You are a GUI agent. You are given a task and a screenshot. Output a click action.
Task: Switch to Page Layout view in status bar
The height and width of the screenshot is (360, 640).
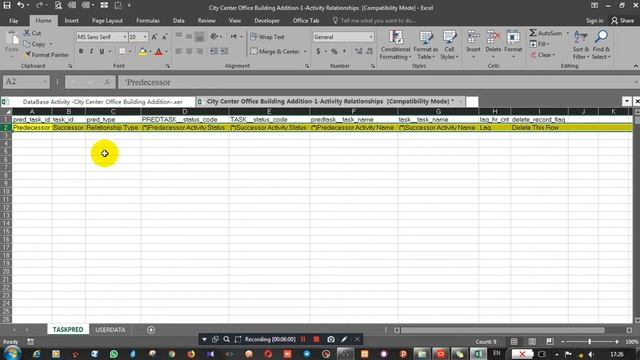click(x=532, y=341)
